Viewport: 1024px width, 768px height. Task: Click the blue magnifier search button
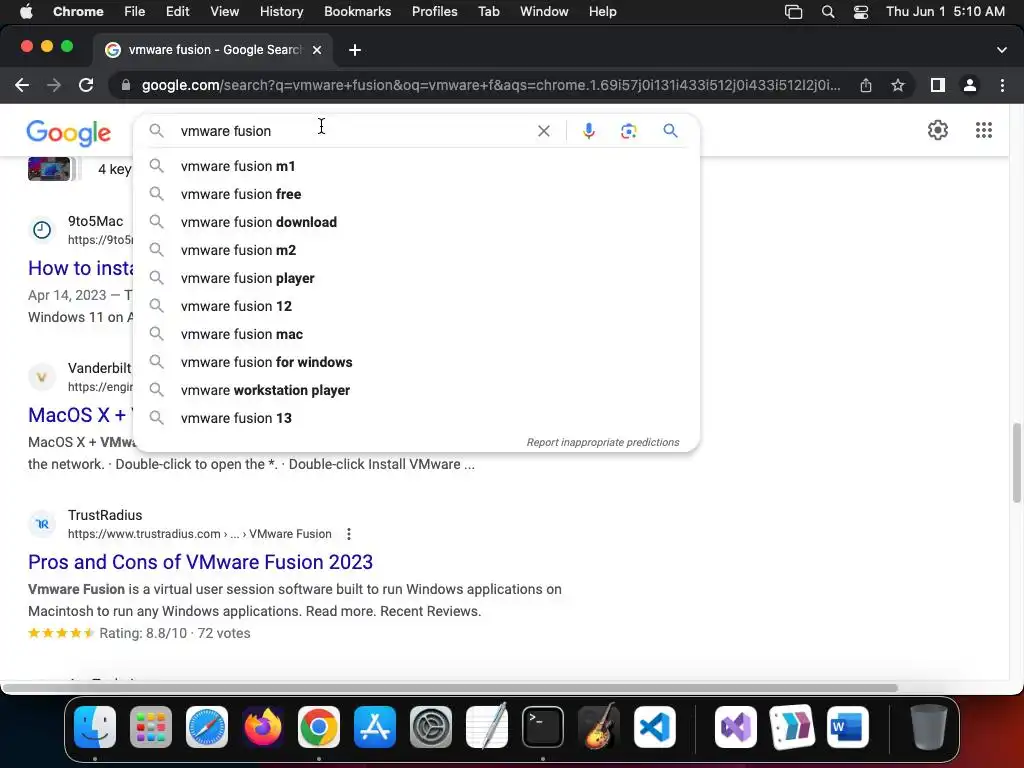click(670, 131)
